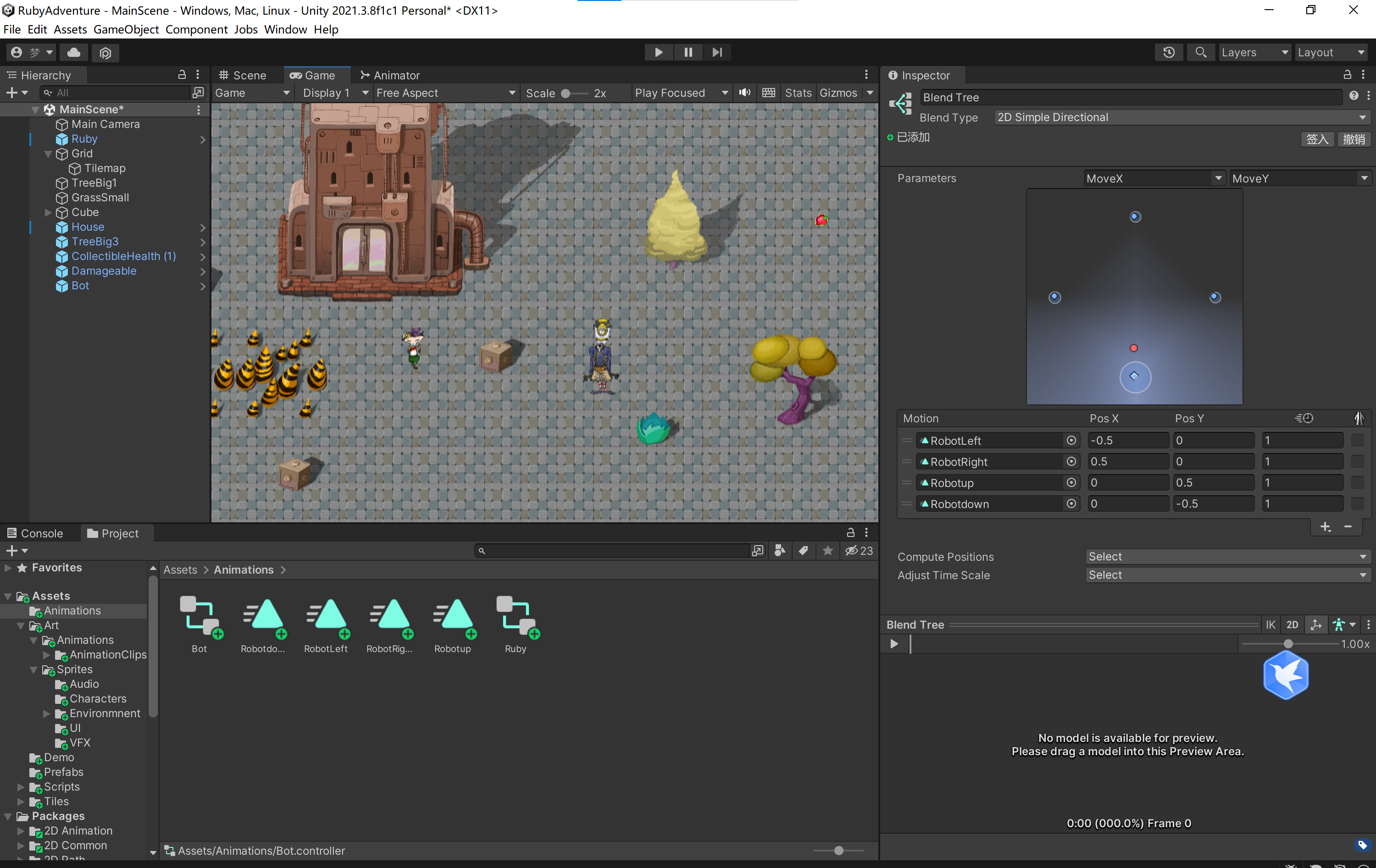
Task: Adjust the preview speed slider
Action: point(1288,644)
